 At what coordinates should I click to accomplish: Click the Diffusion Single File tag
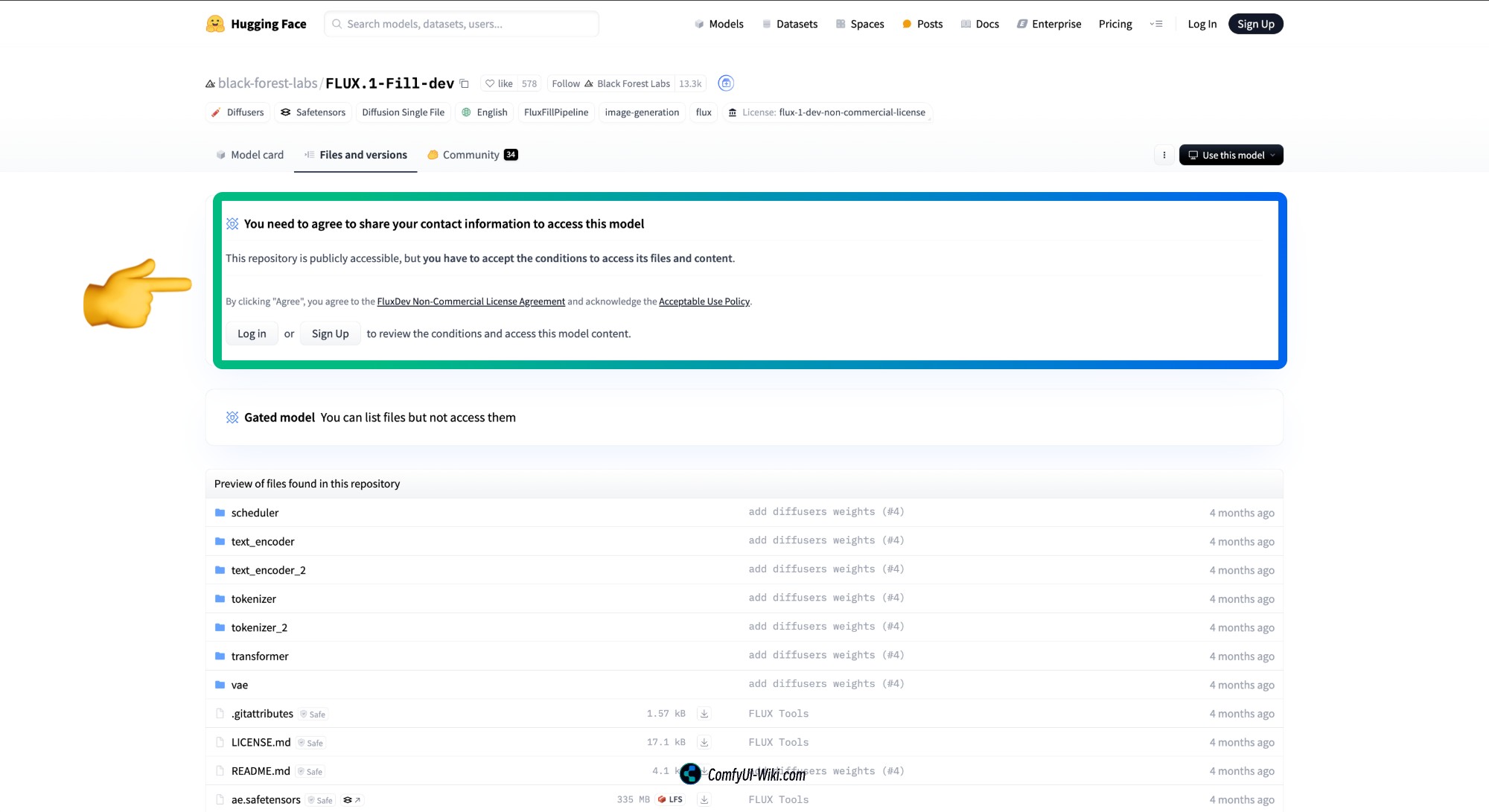[403, 112]
